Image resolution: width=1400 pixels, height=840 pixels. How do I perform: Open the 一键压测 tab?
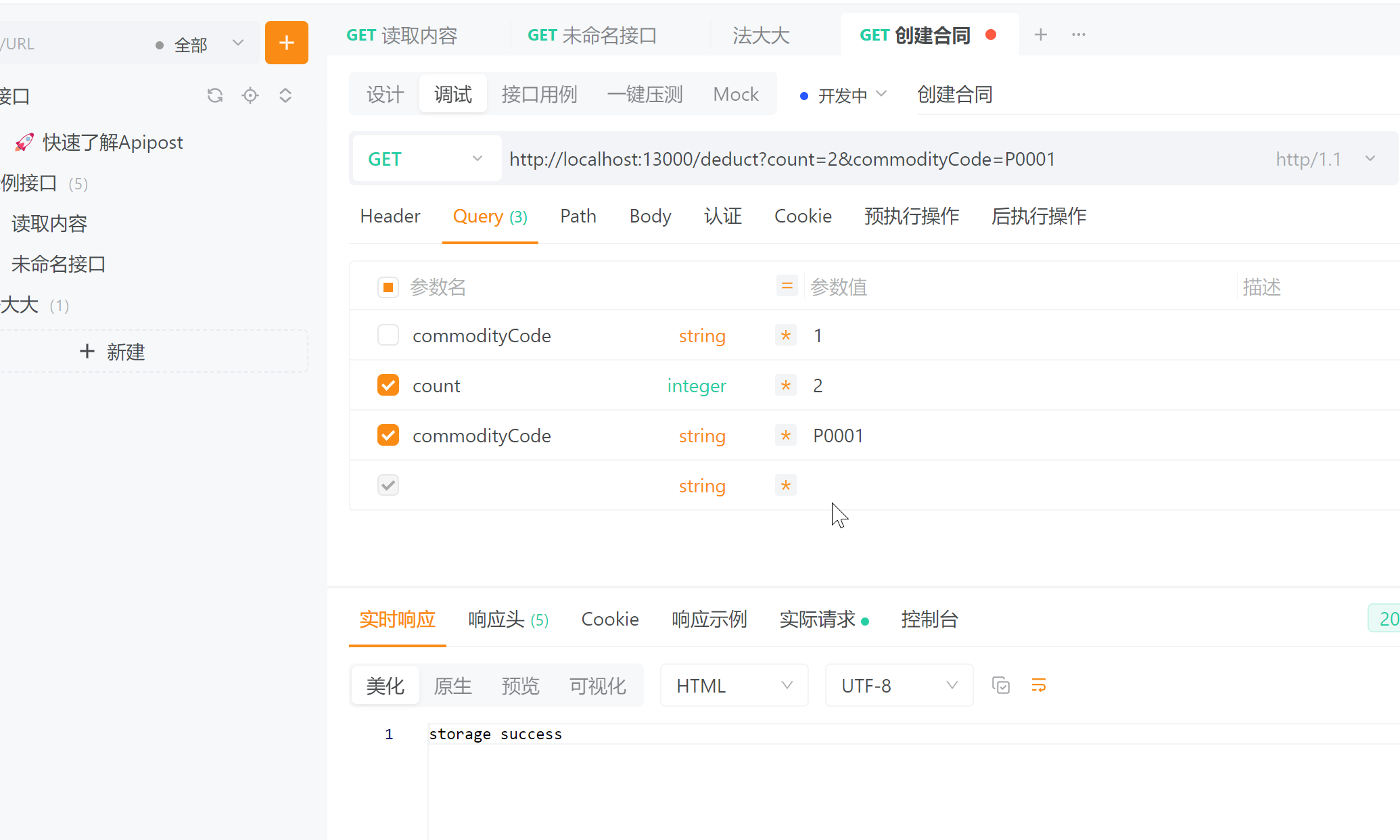pos(645,94)
